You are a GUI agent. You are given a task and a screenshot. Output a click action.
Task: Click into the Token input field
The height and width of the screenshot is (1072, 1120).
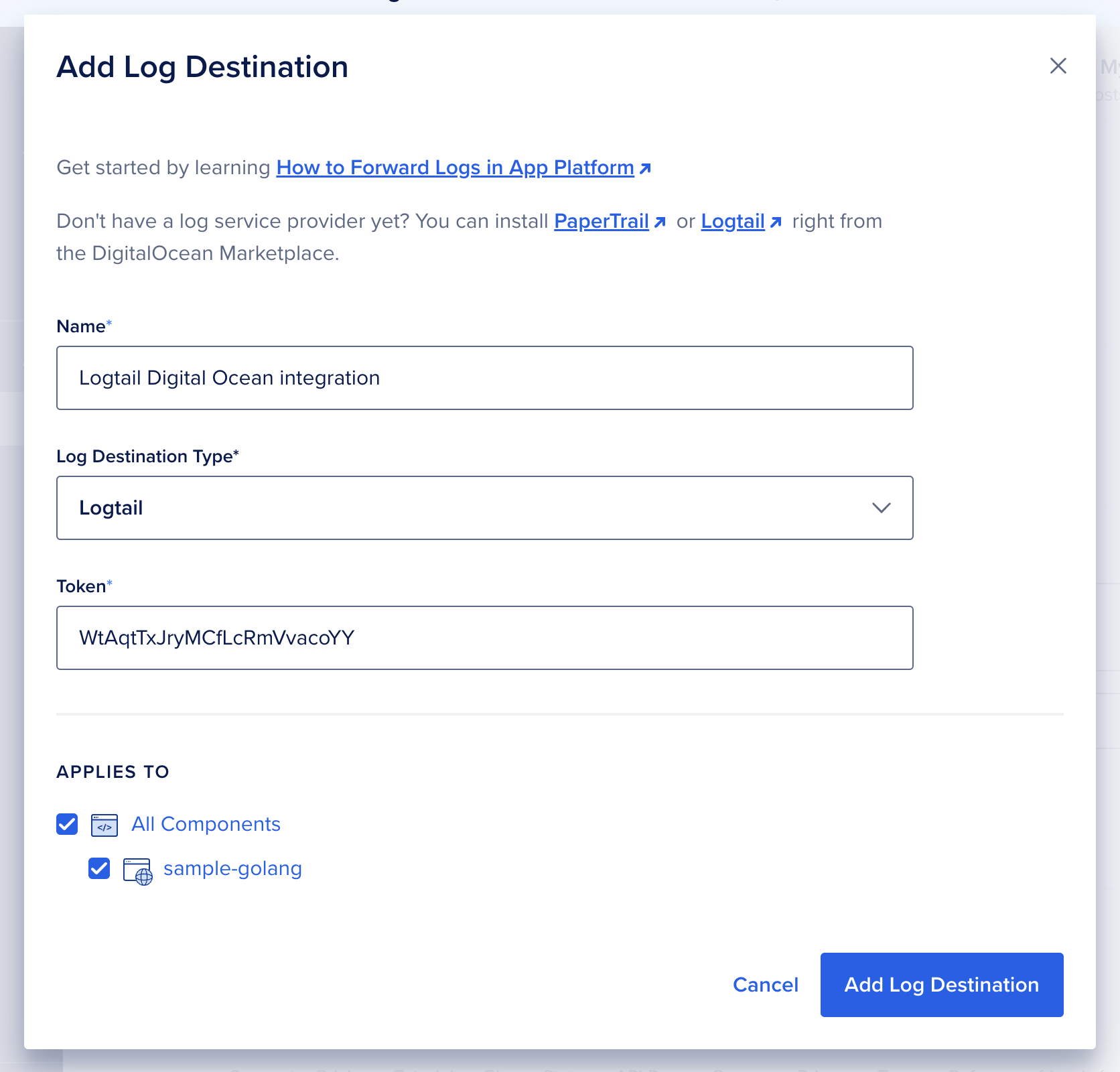pyautogui.click(x=484, y=638)
